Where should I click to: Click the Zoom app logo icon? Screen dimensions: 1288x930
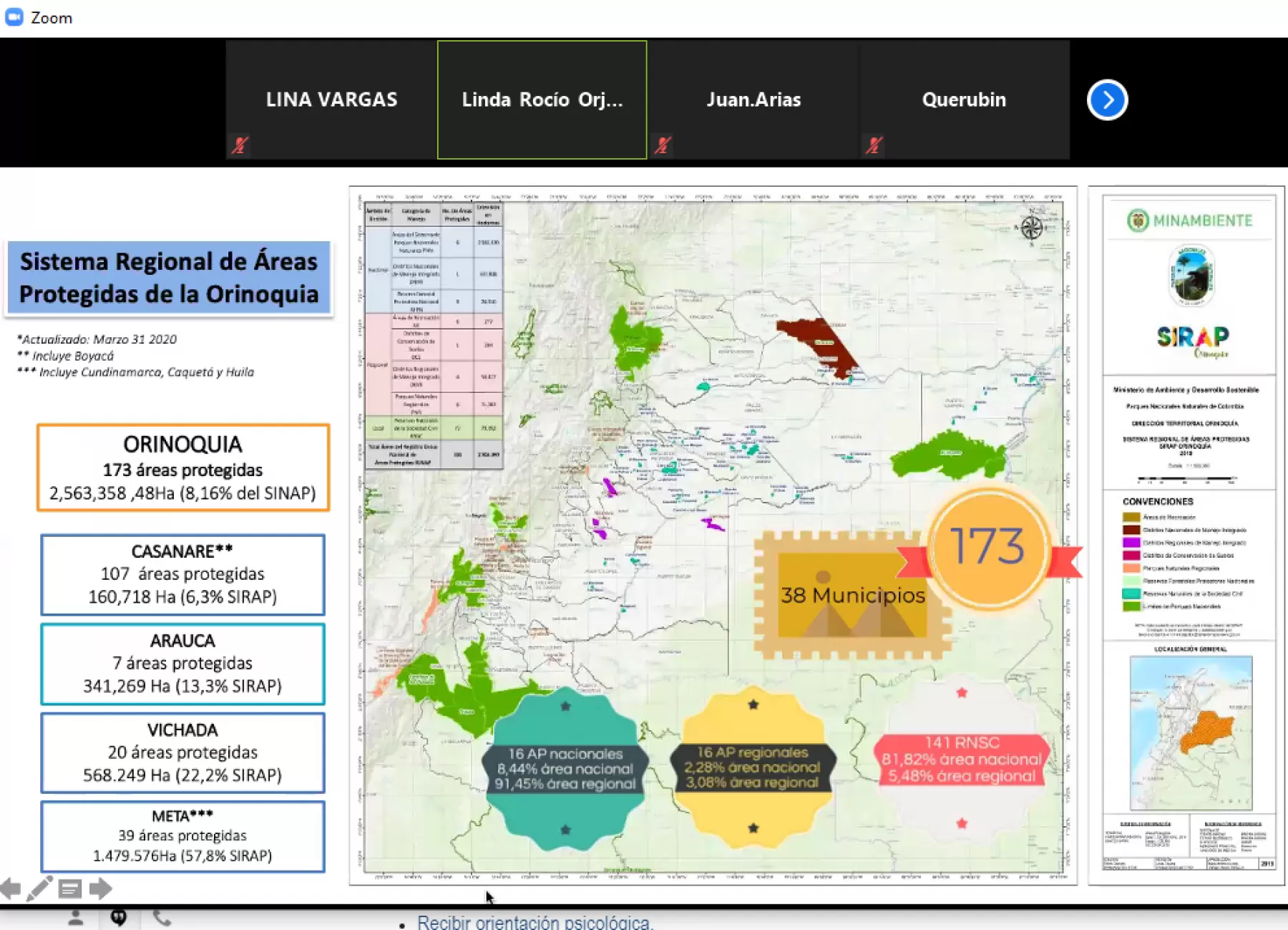(14, 17)
